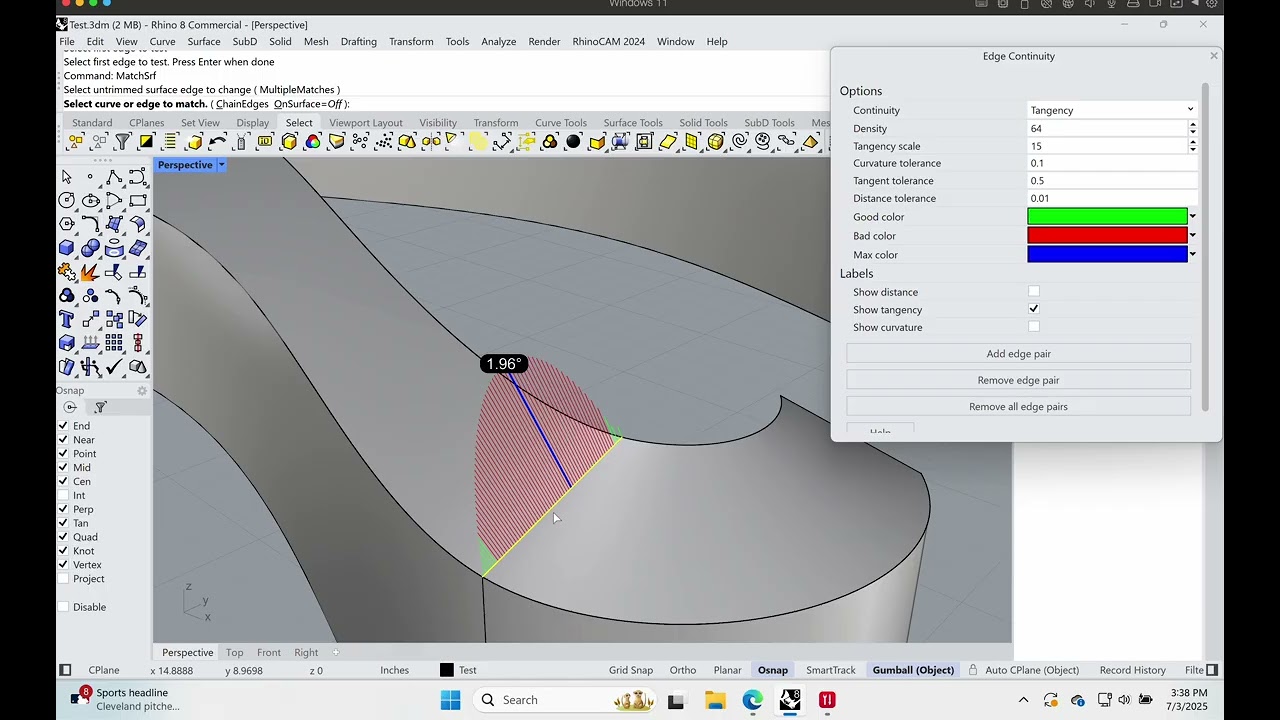The height and width of the screenshot is (720, 1280).
Task: Open the Osnap panel gear settings
Action: pos(142,391)
